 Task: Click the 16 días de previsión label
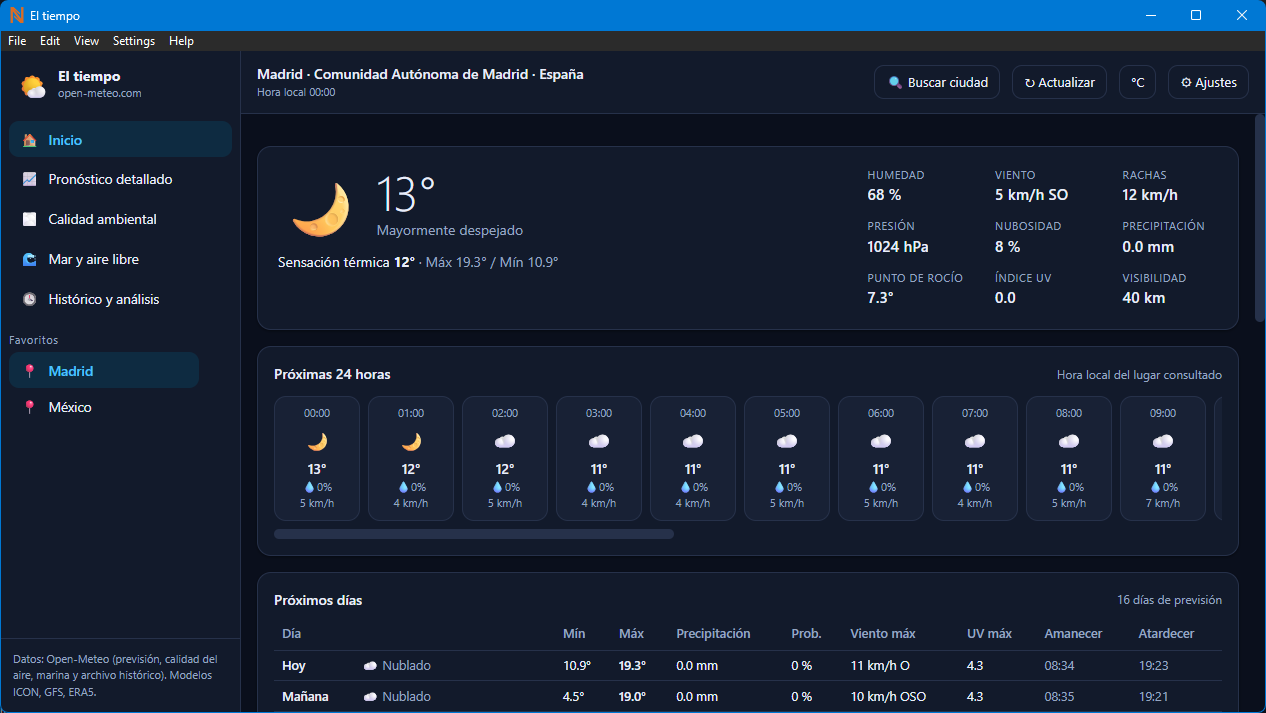(1169, 600)
